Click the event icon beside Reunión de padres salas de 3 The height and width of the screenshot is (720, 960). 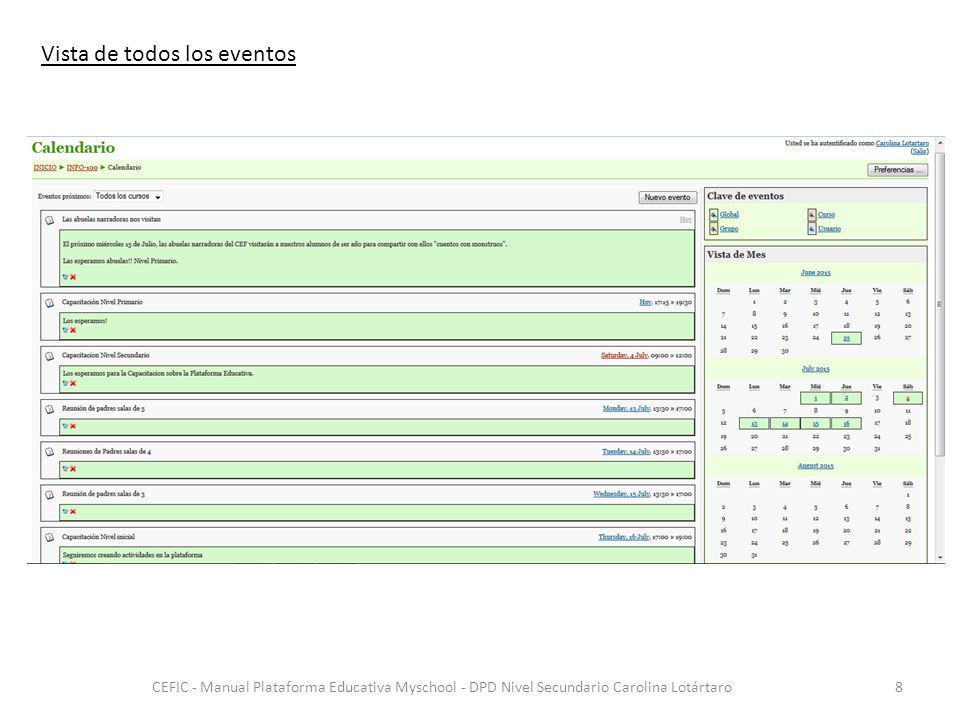tap(50, 494)
